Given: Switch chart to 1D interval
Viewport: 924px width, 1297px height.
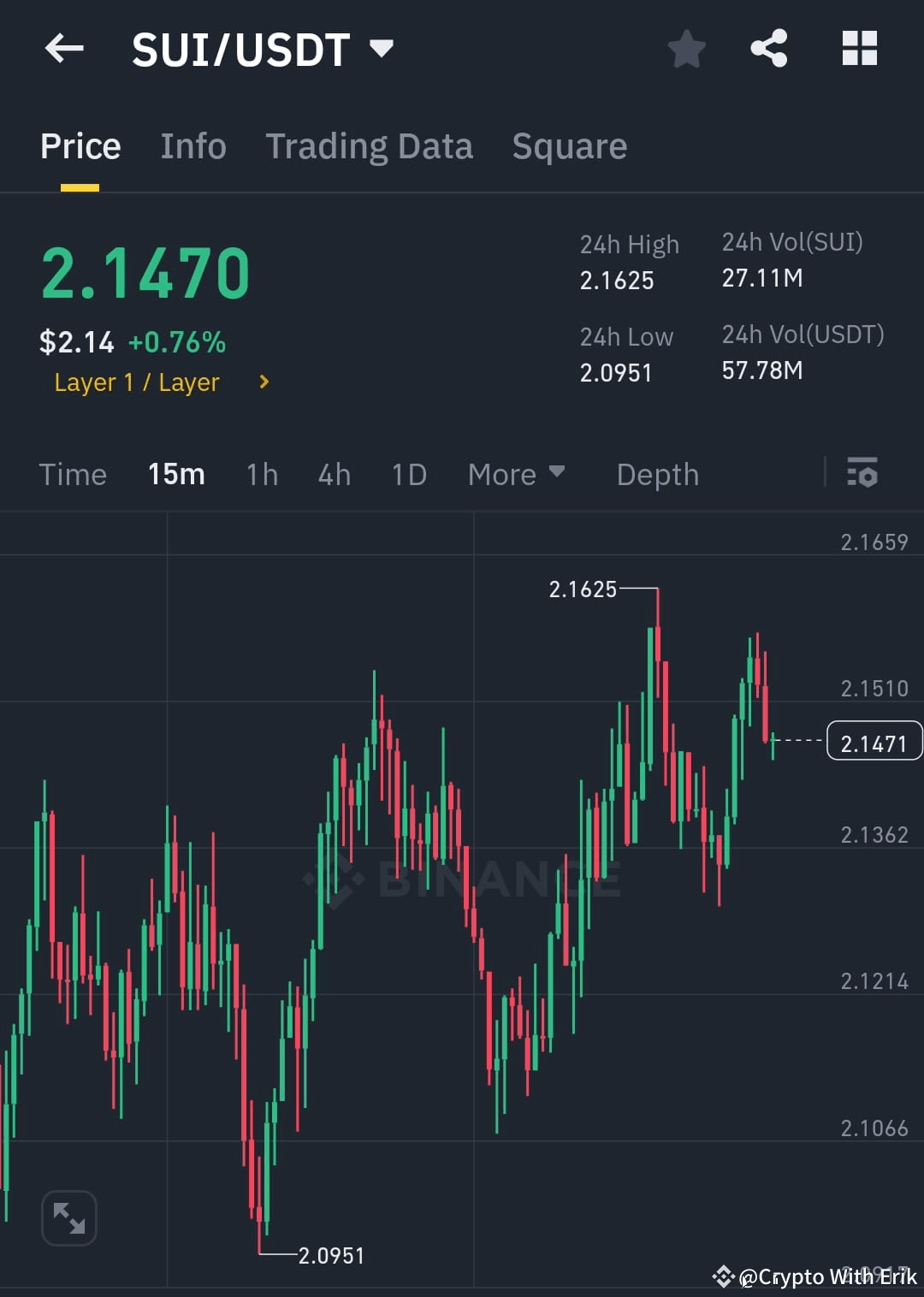Looking at the screenshot, I should (x=408, y=474).
